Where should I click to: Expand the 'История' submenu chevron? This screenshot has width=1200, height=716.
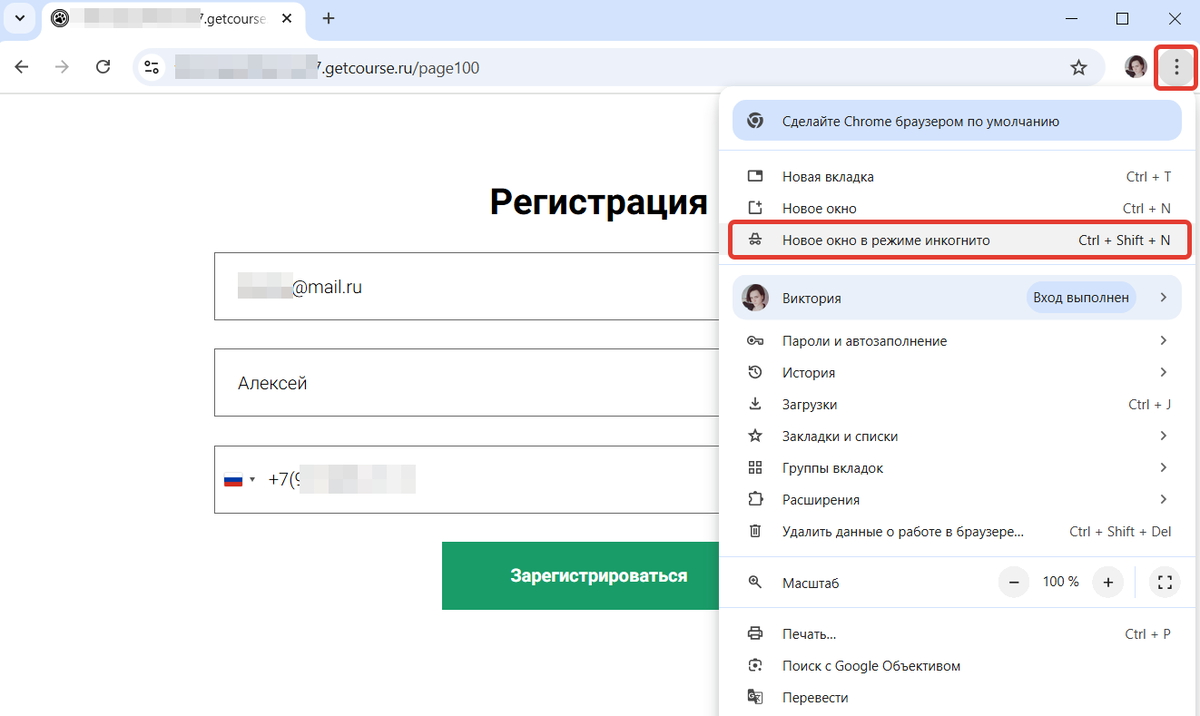pos(1163,372)
